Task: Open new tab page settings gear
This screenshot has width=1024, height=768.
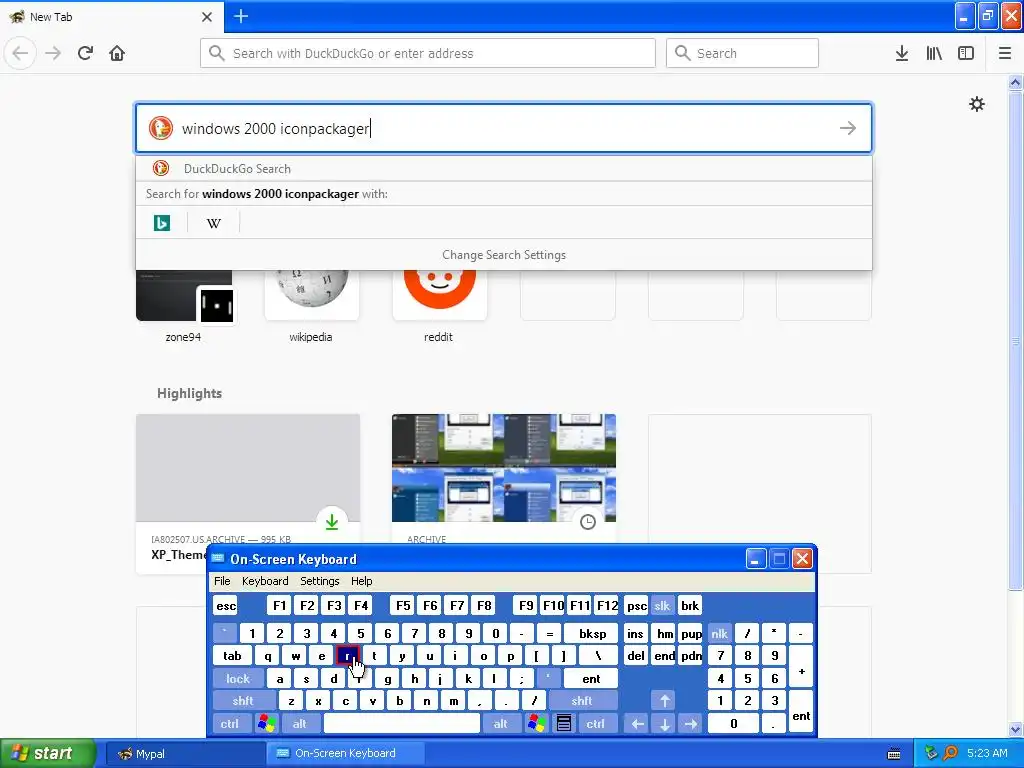Action: pyautogui.click(x=977, y=104)
